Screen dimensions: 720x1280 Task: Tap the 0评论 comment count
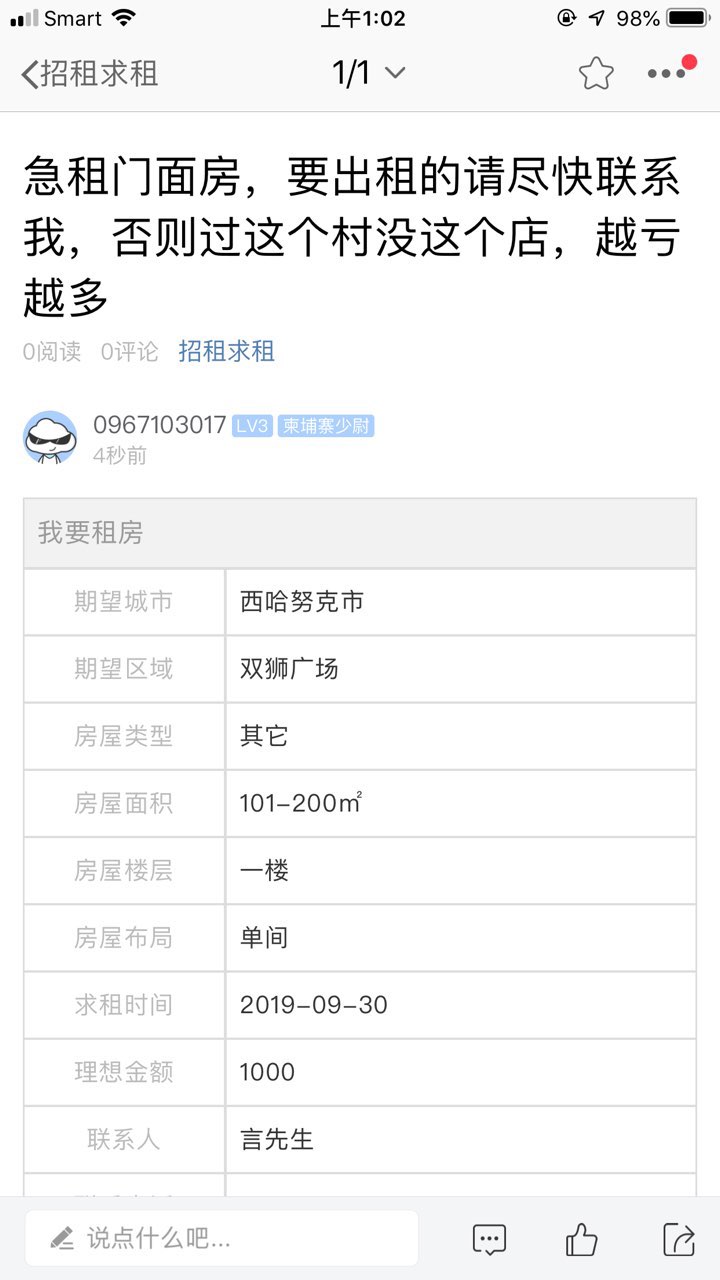129,352
